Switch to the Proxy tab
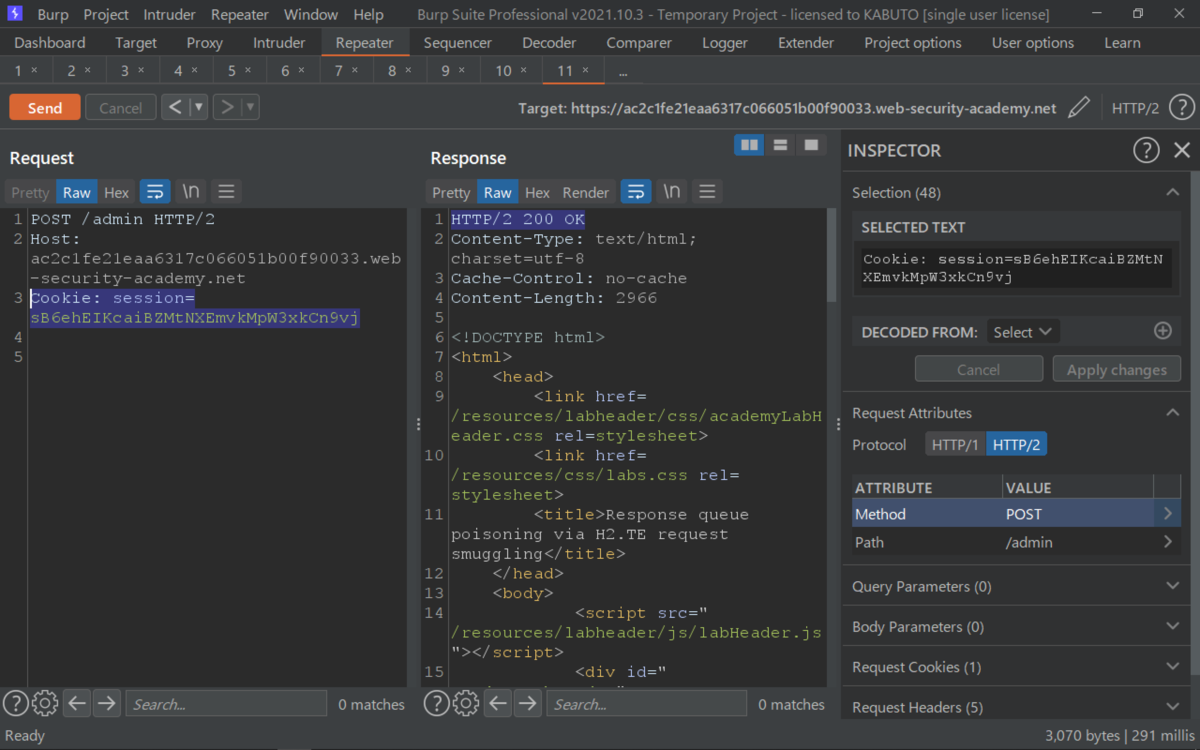Image resolution: width=1200 pixels, height=750 pixels. (205, 43)
